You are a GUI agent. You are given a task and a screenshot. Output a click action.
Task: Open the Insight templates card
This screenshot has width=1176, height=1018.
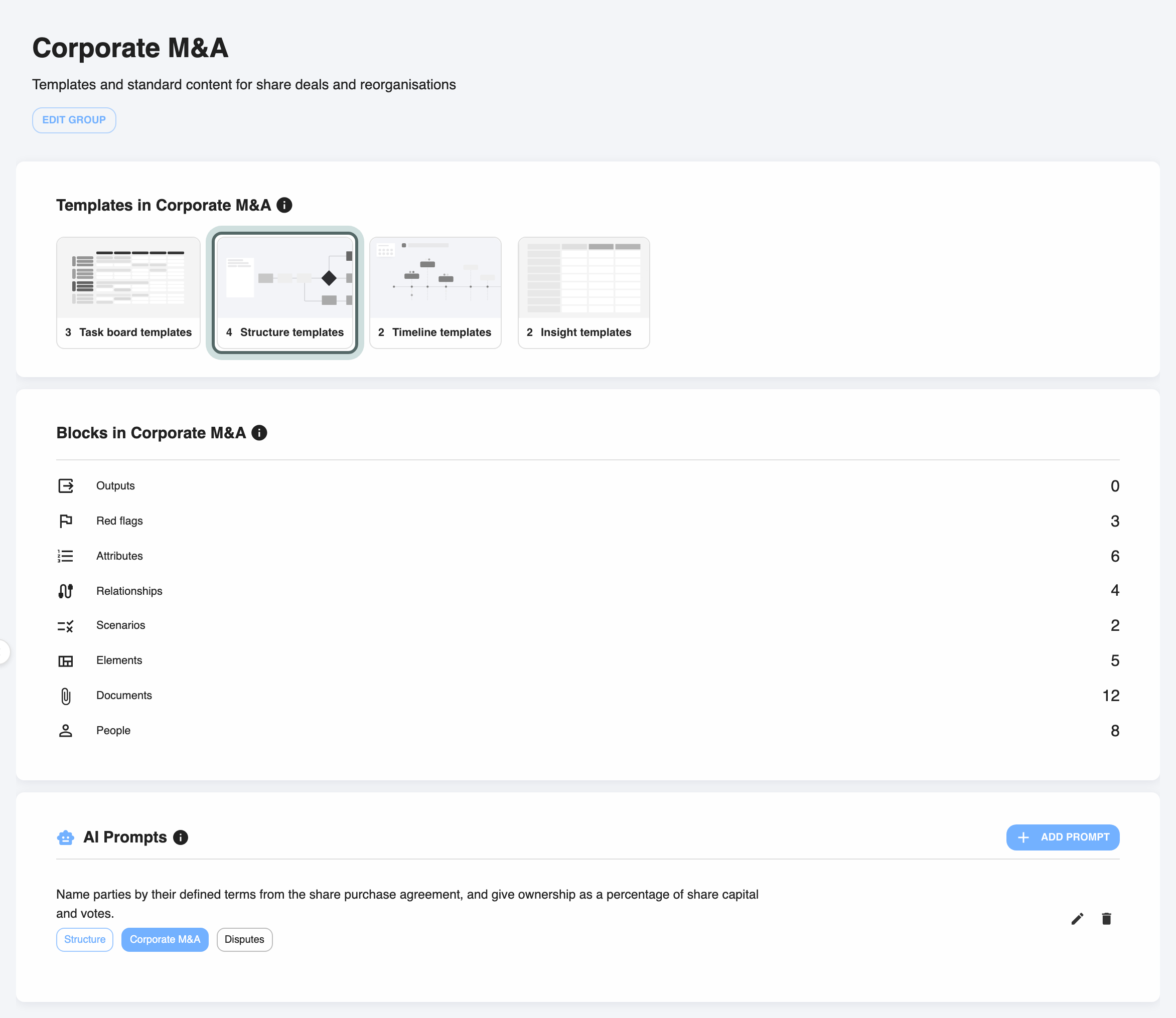584,292
